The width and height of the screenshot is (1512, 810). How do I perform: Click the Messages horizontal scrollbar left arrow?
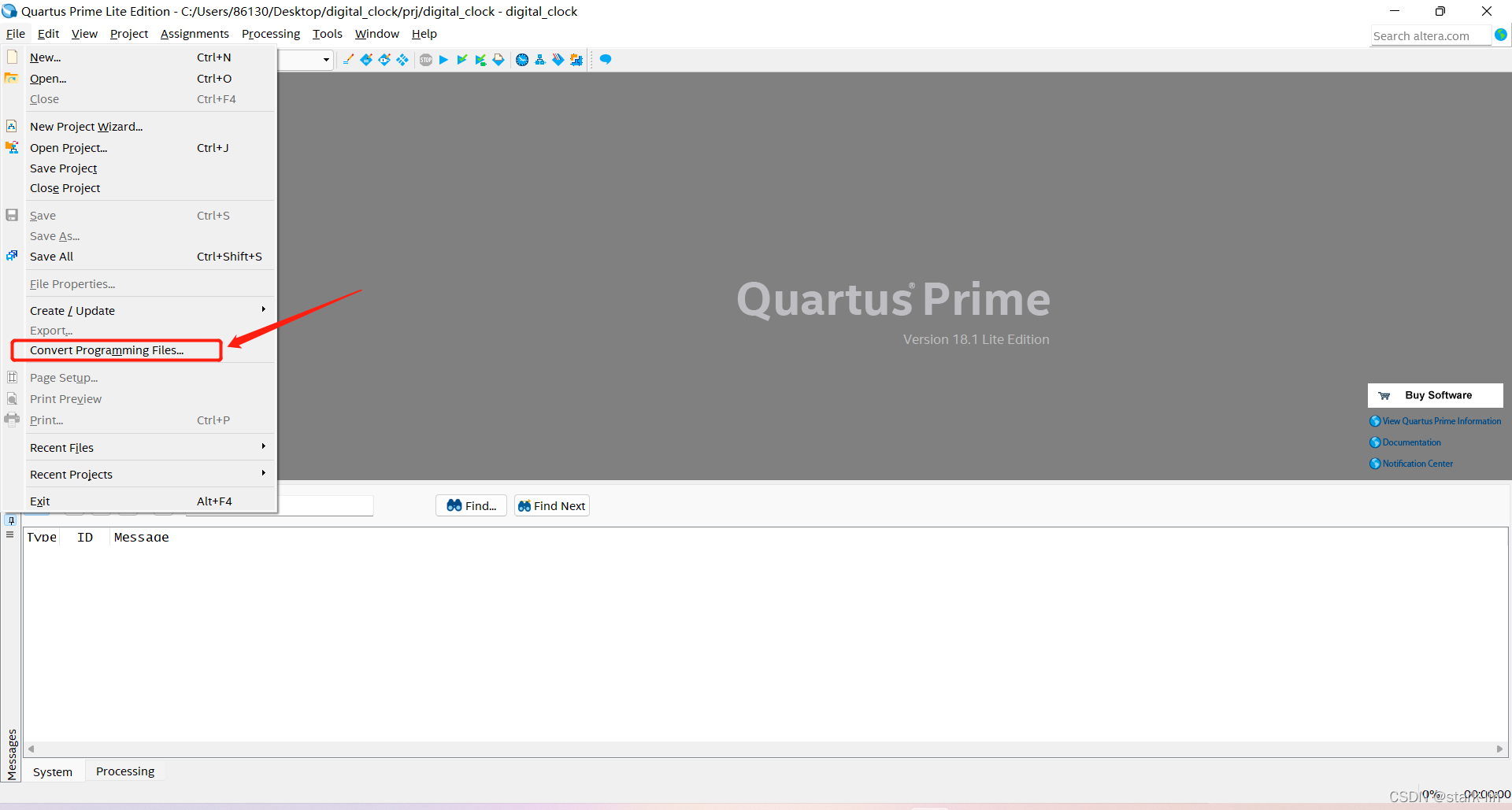[31, 749]
